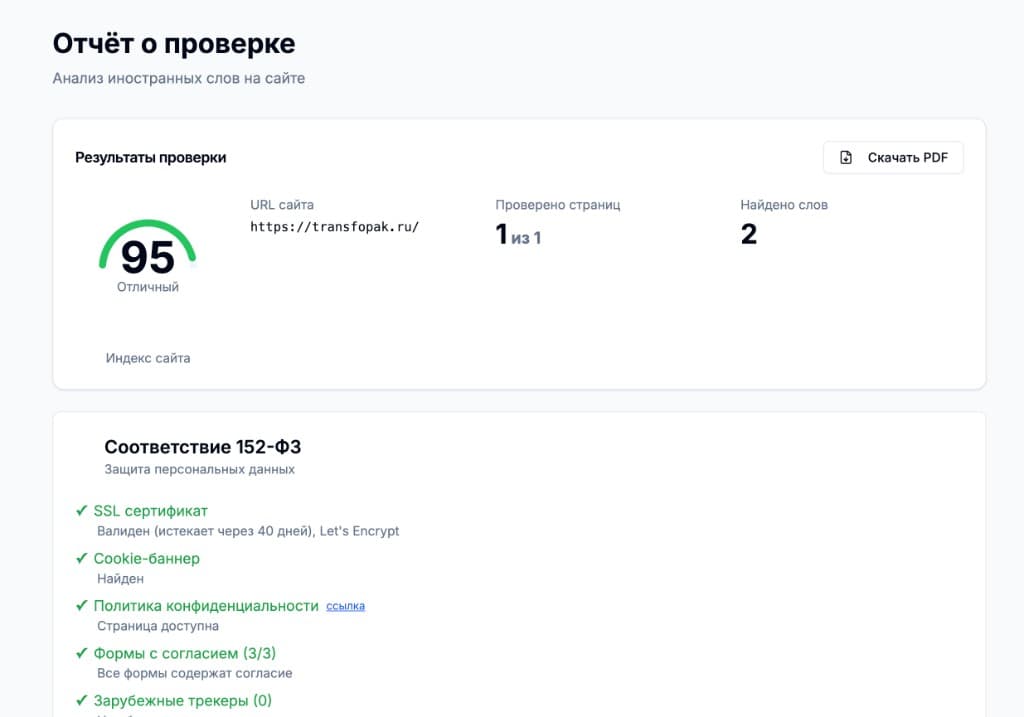Click the checkmark beside SSL сертификат
The image size is (1024, 717).
coord(80,511)
